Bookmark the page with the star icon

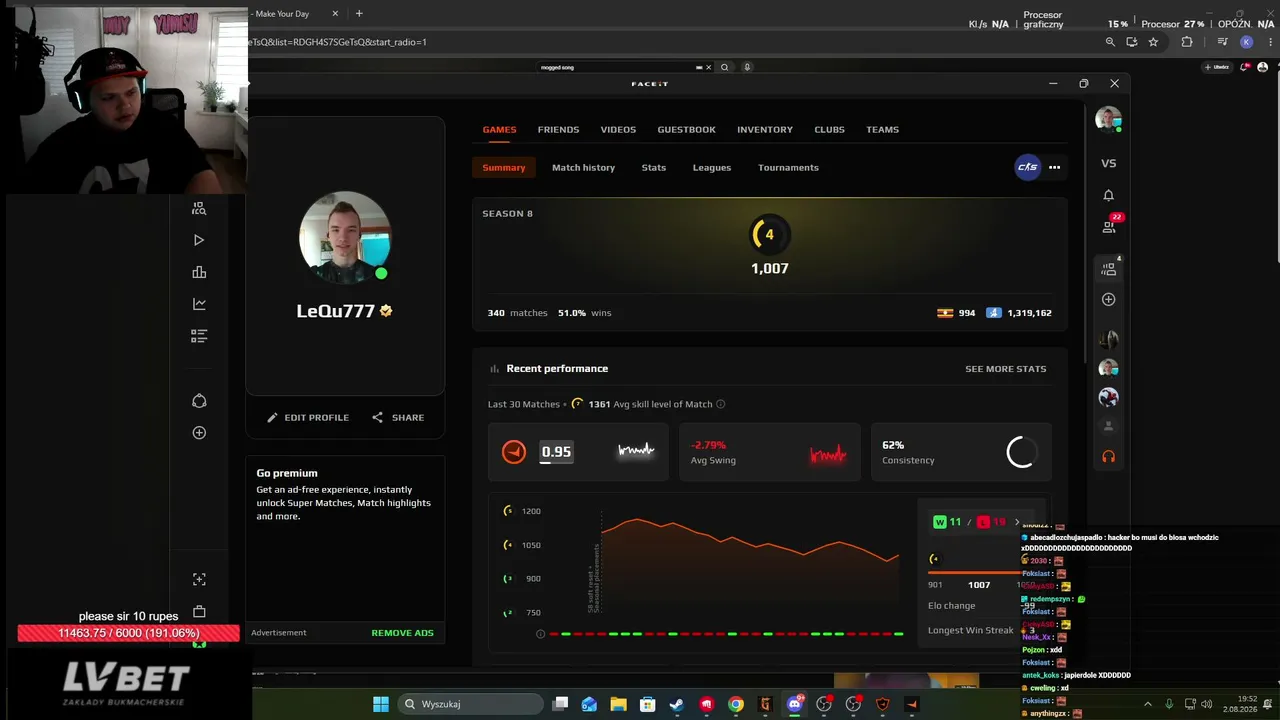point(1153,42)
